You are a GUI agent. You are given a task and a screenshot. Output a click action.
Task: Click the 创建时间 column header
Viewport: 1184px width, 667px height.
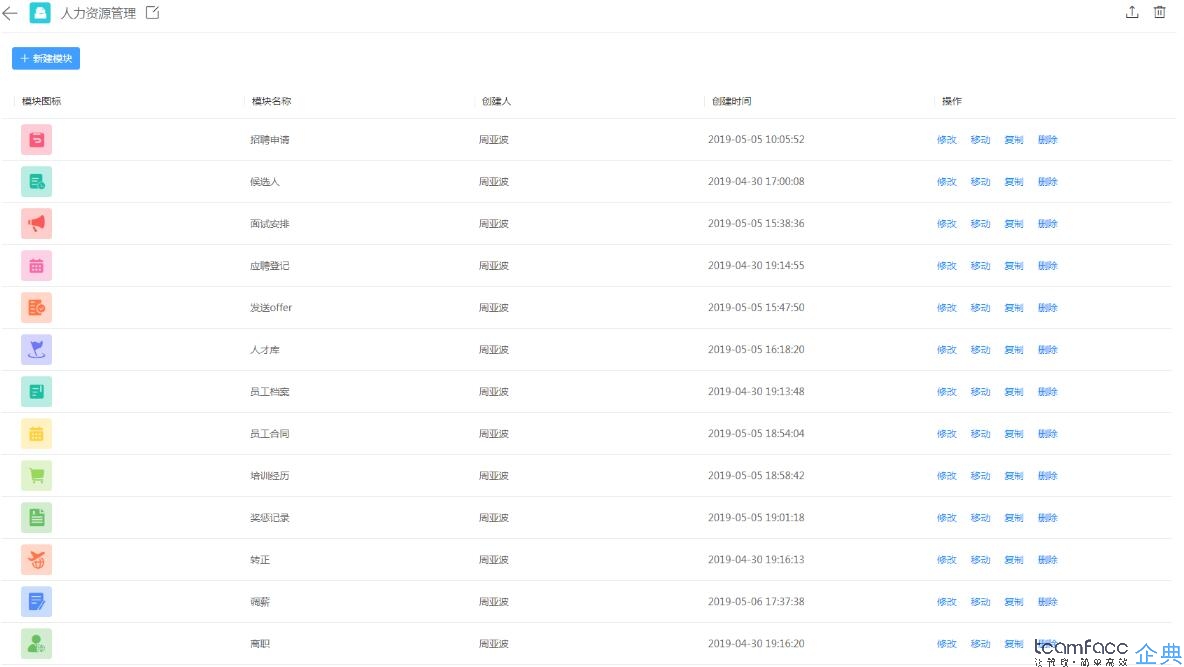(731, 101)
